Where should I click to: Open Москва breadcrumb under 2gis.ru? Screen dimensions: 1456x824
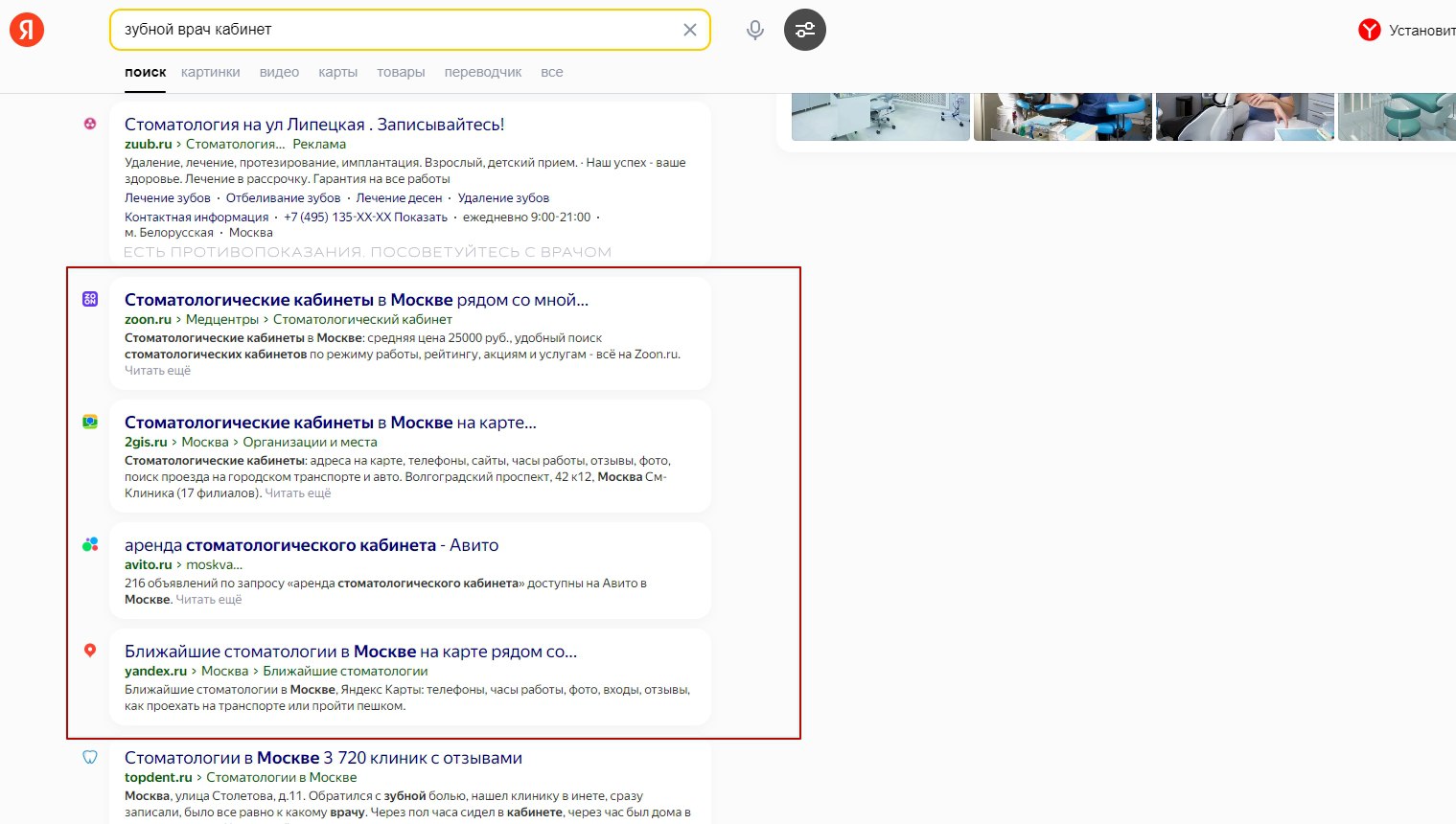tap(205, 442)
